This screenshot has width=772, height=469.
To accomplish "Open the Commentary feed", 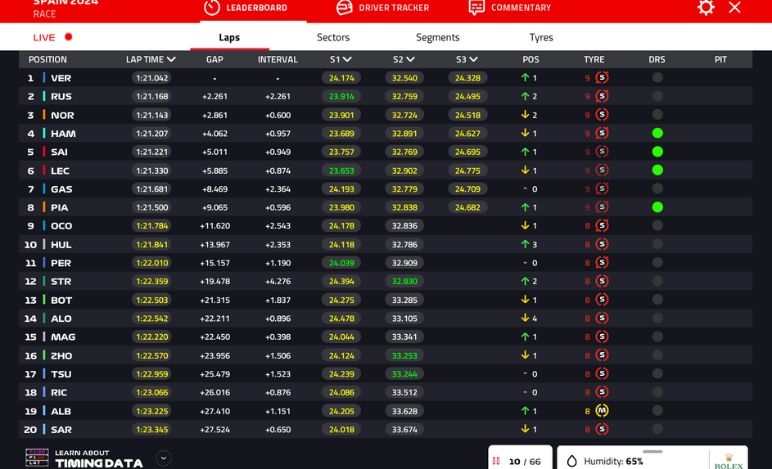I will point(508,8).
